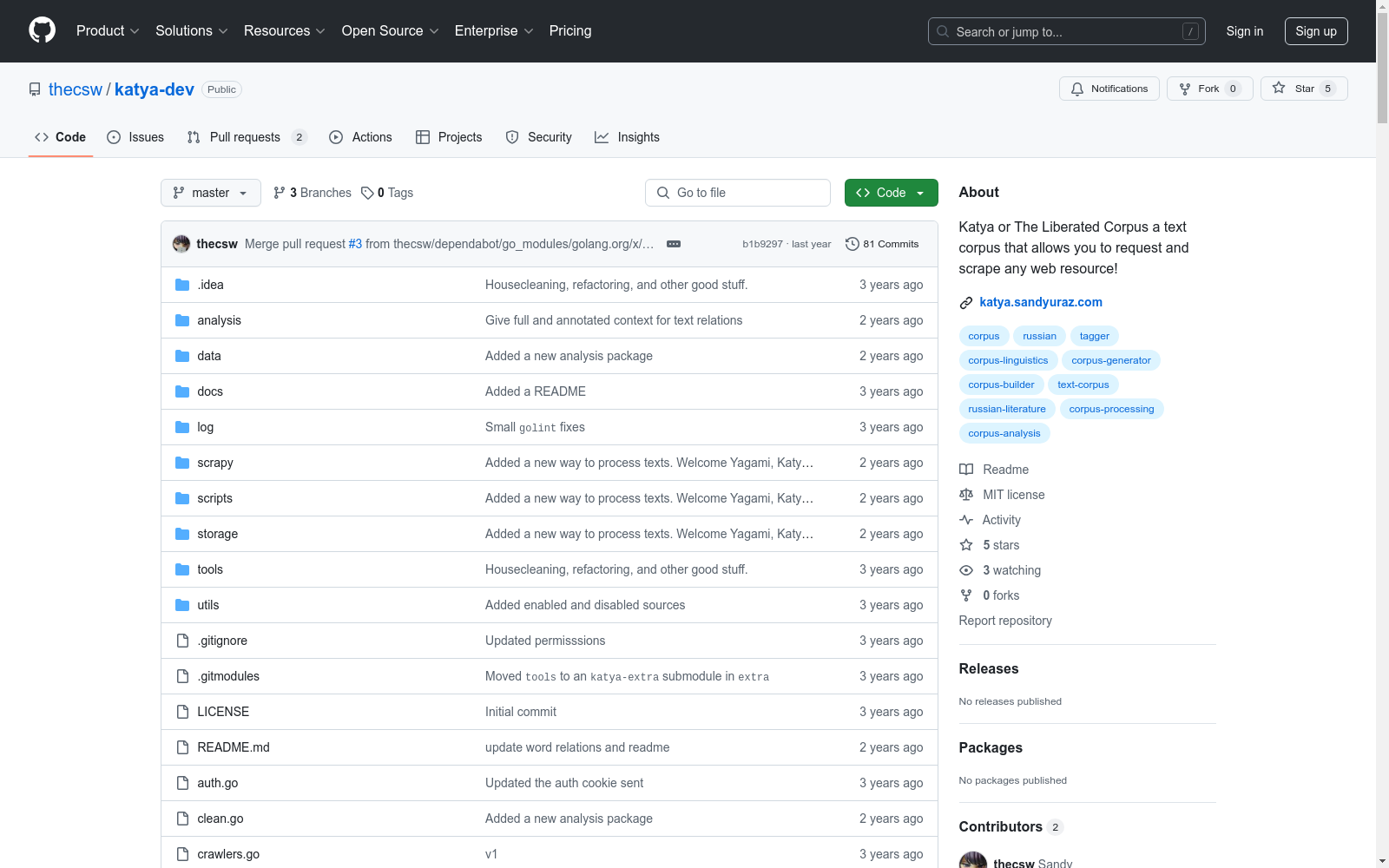
Task: Click the Go to file search field
Action: tap(738, 193)
